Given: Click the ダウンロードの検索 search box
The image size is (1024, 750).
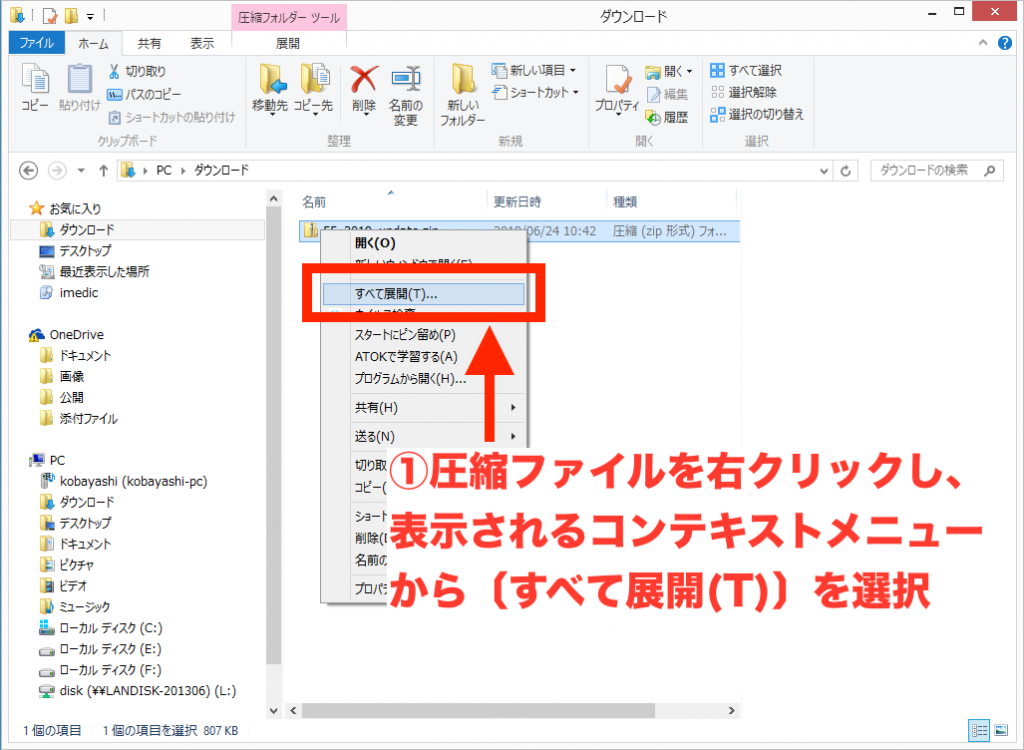Looking at the screenshot, I should [x=936, y=171].
